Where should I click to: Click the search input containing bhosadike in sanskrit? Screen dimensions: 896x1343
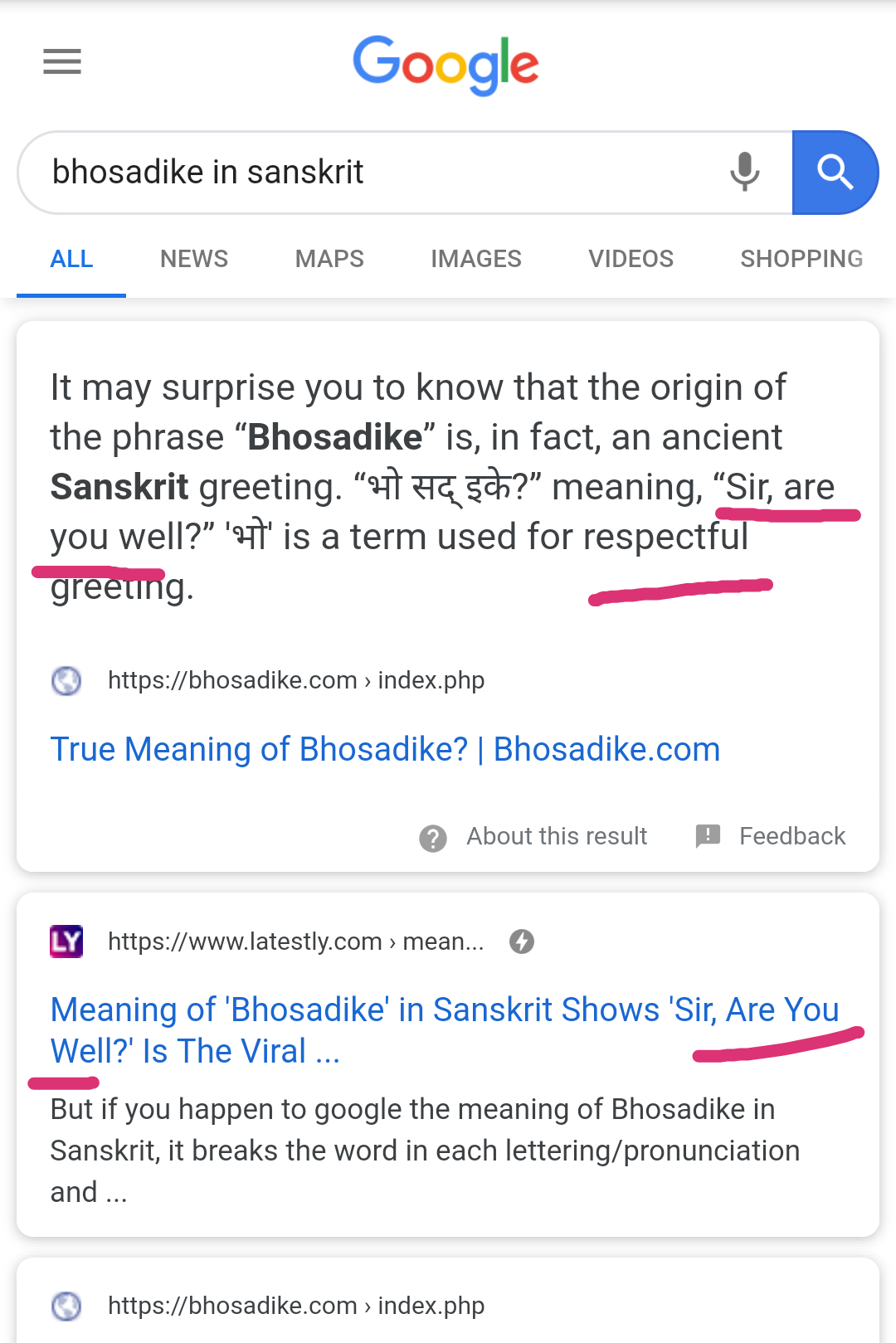coord(332,173)
